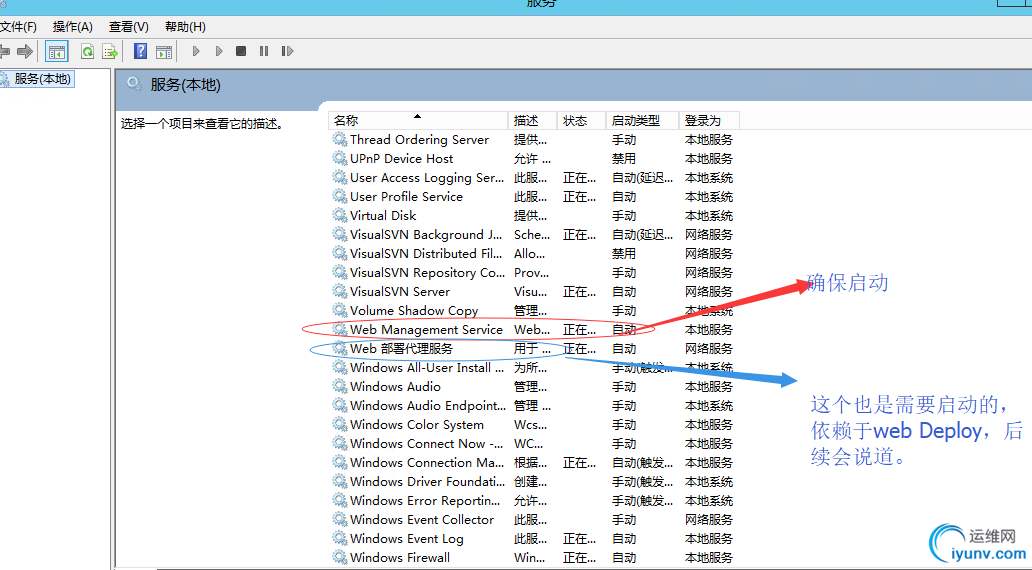Click the sort arrow in the 名称 header
1032x570 pixels.
click(417, 116)
